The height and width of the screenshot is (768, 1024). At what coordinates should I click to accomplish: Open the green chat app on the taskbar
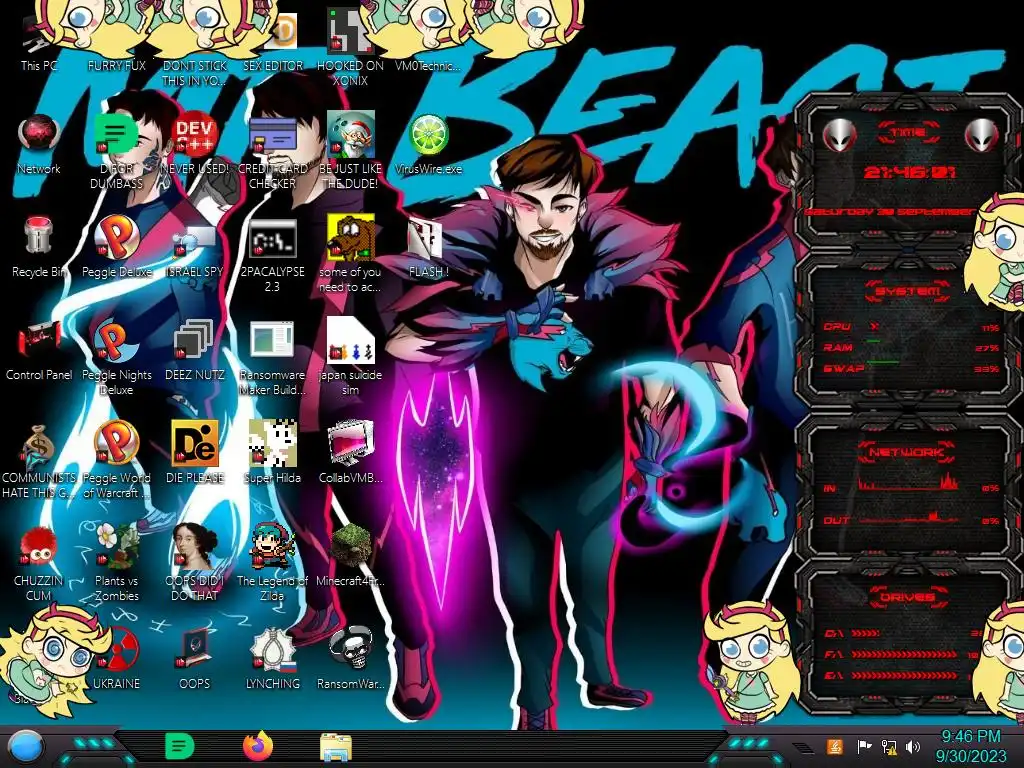(180, 747)
